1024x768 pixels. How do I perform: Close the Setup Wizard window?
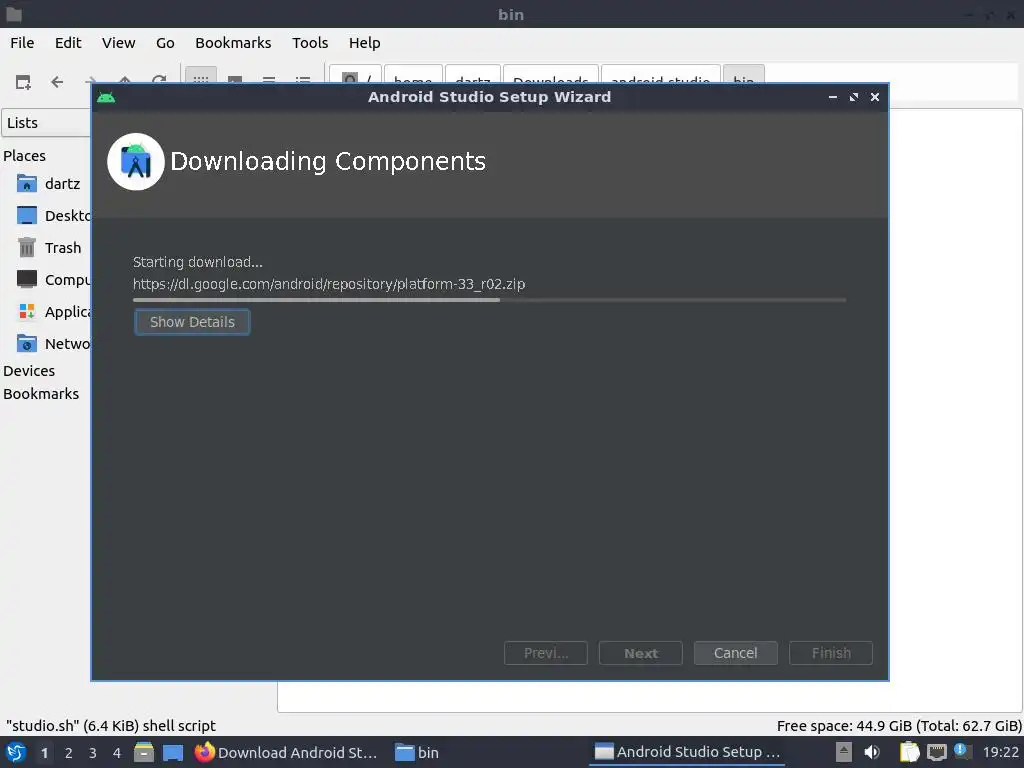[874, 97]
